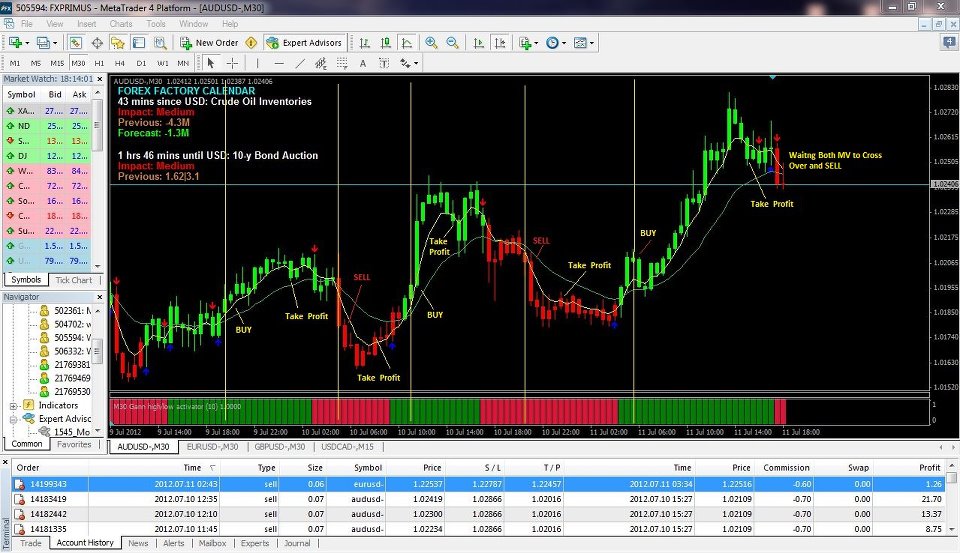Switch to Navigator Favorites tab

tap(74, 445)
